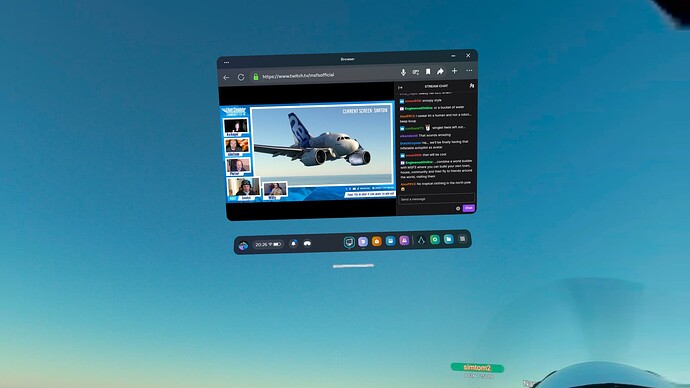Screen dimensions: 690x388
Task: Close the Browser window
Action: click(x=468, y=55)
